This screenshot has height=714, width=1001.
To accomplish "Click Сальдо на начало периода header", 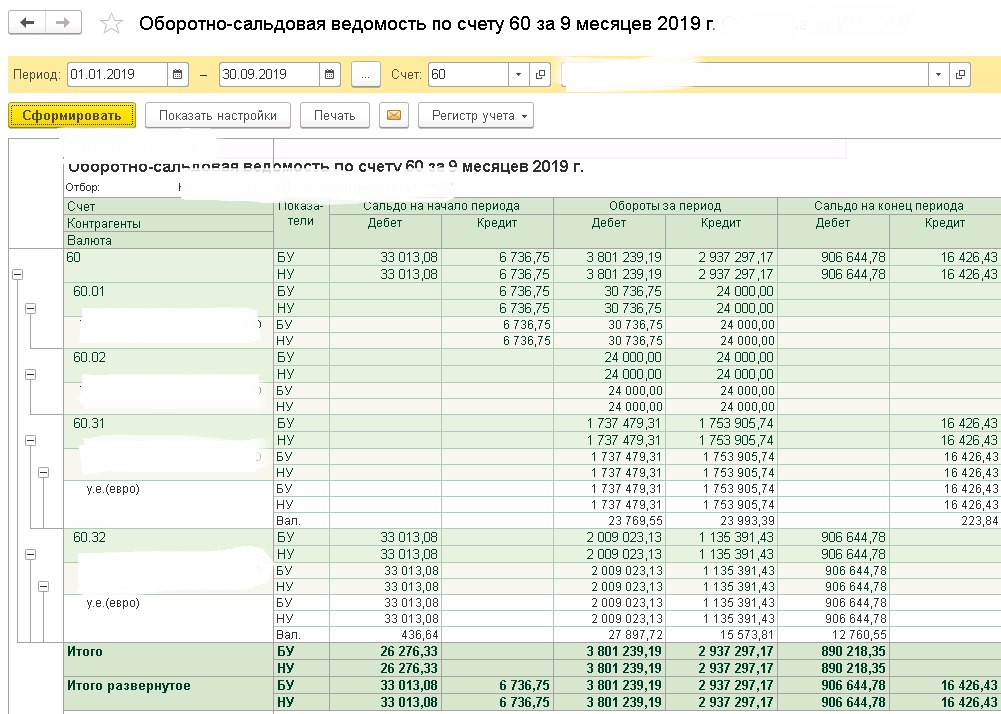I will [x=441, y=206].
